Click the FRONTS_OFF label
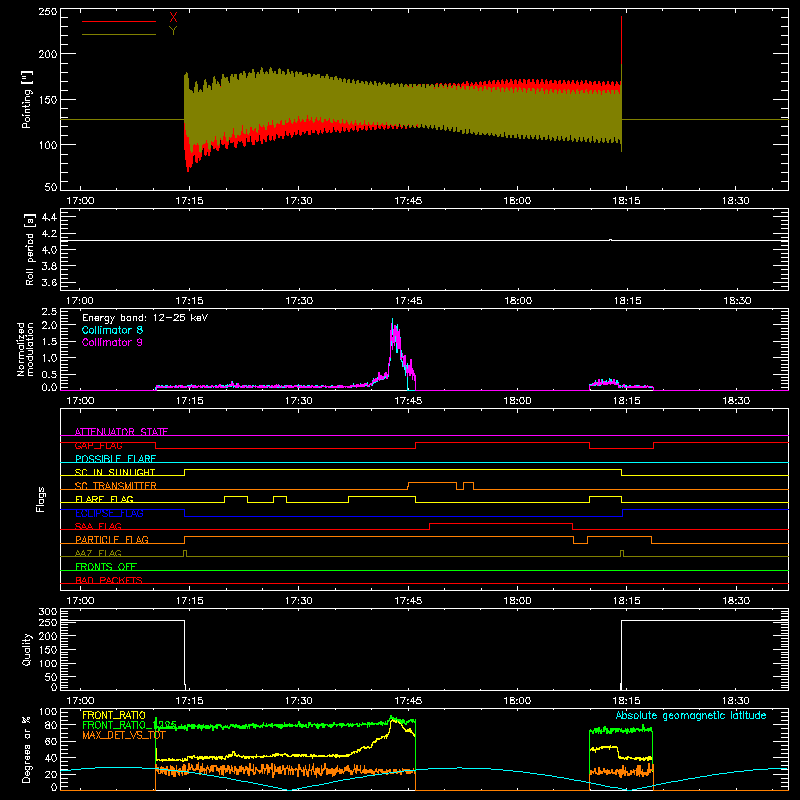Image resolution: width=800 pixels, height=800 pixels. click(x=106, y=567)
